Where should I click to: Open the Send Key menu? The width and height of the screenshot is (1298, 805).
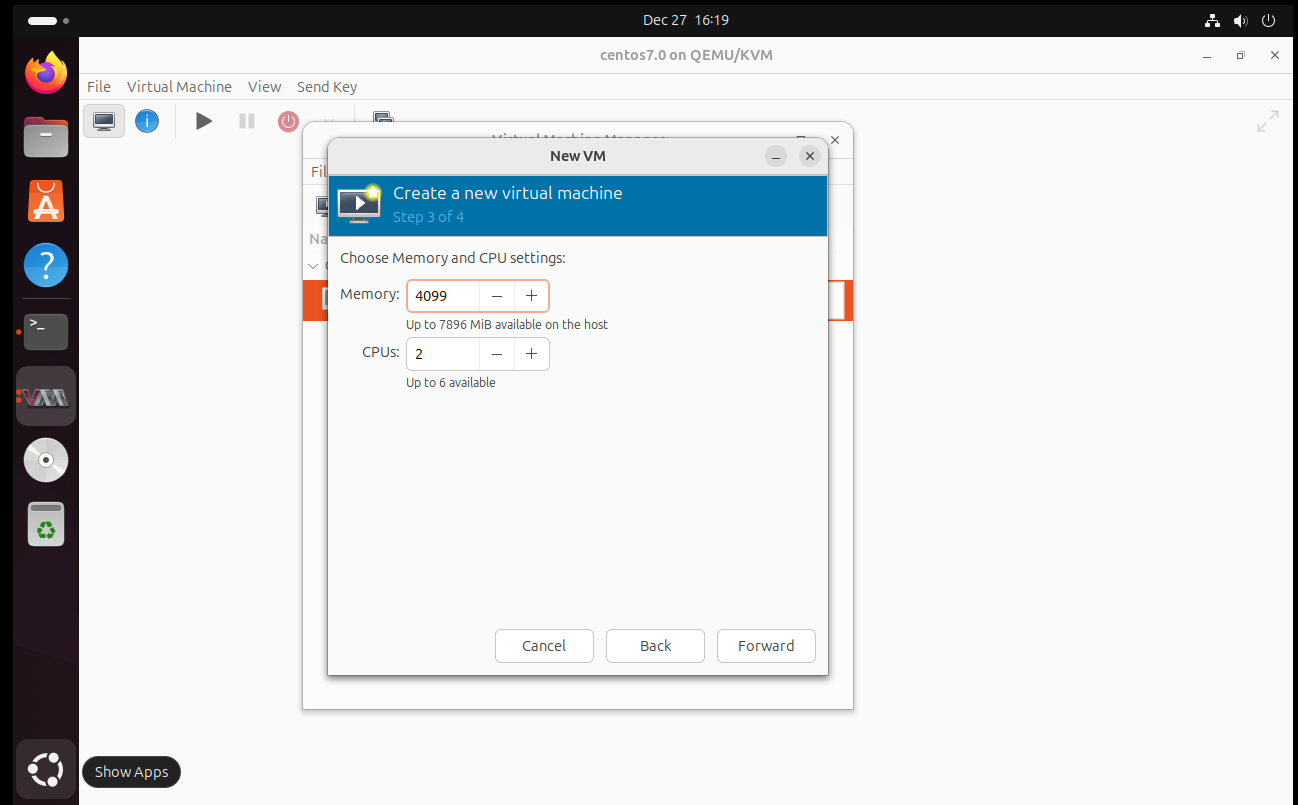click(327, 87)
